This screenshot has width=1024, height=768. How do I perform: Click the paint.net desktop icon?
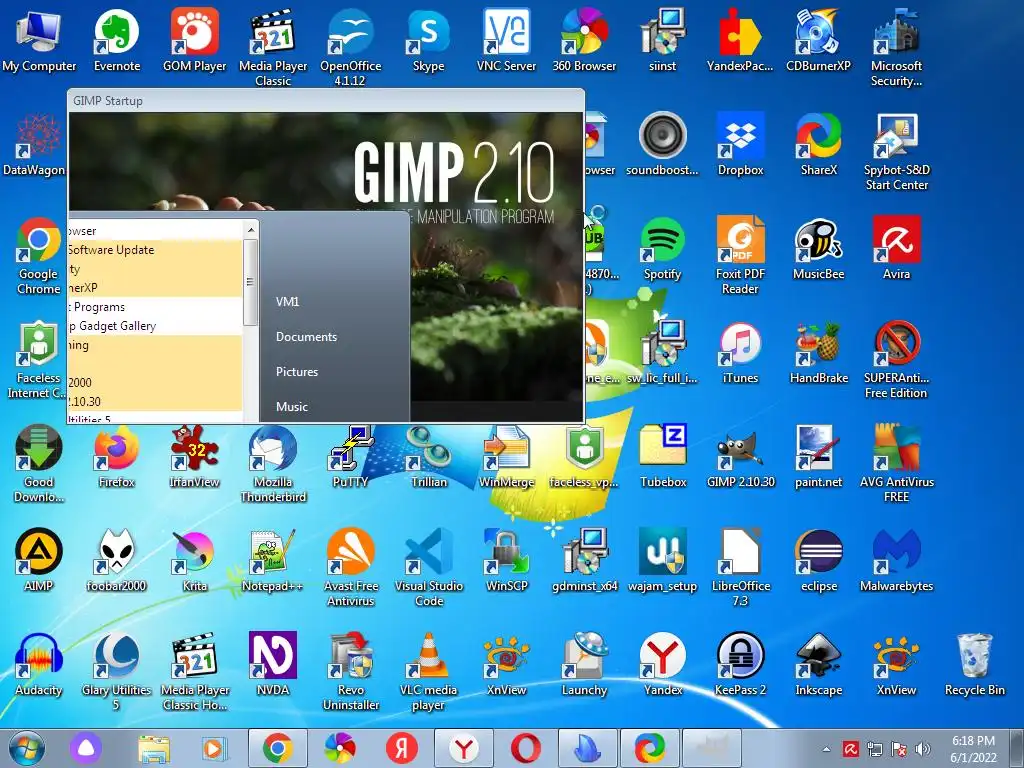point(818,456)
